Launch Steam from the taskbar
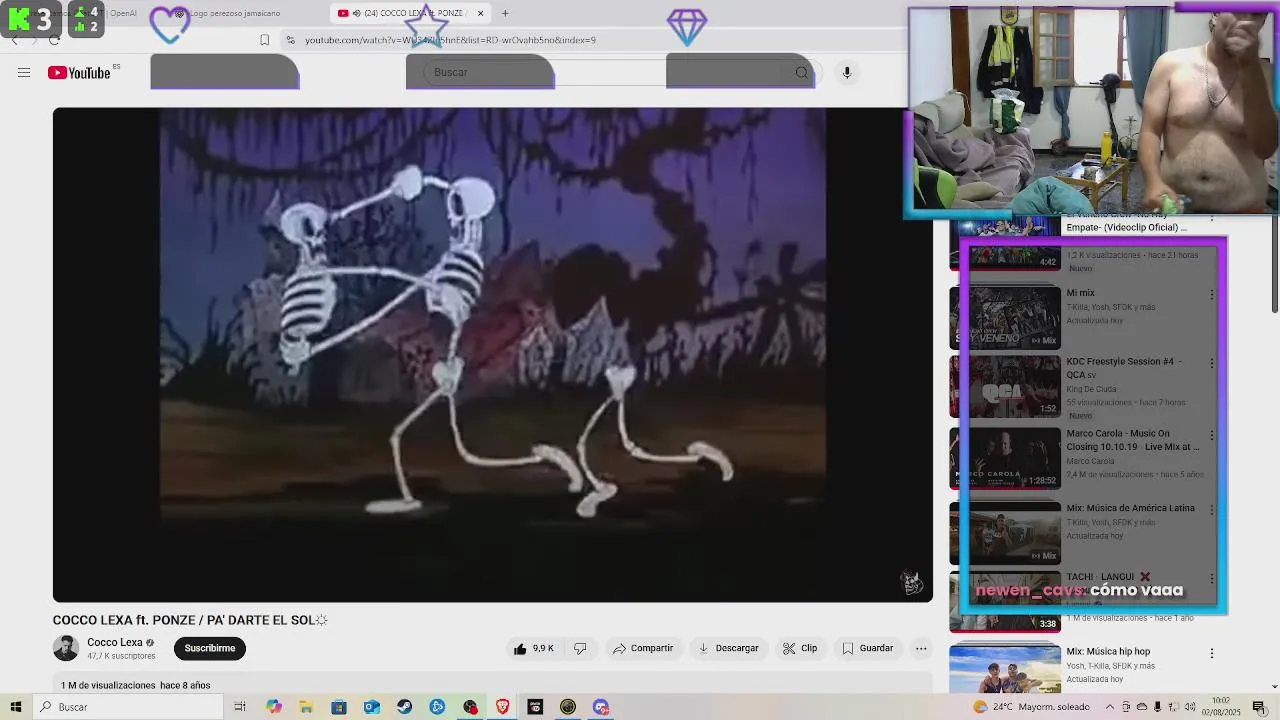The width and height of the screenshot is (1280, 720). pos(404,707)
